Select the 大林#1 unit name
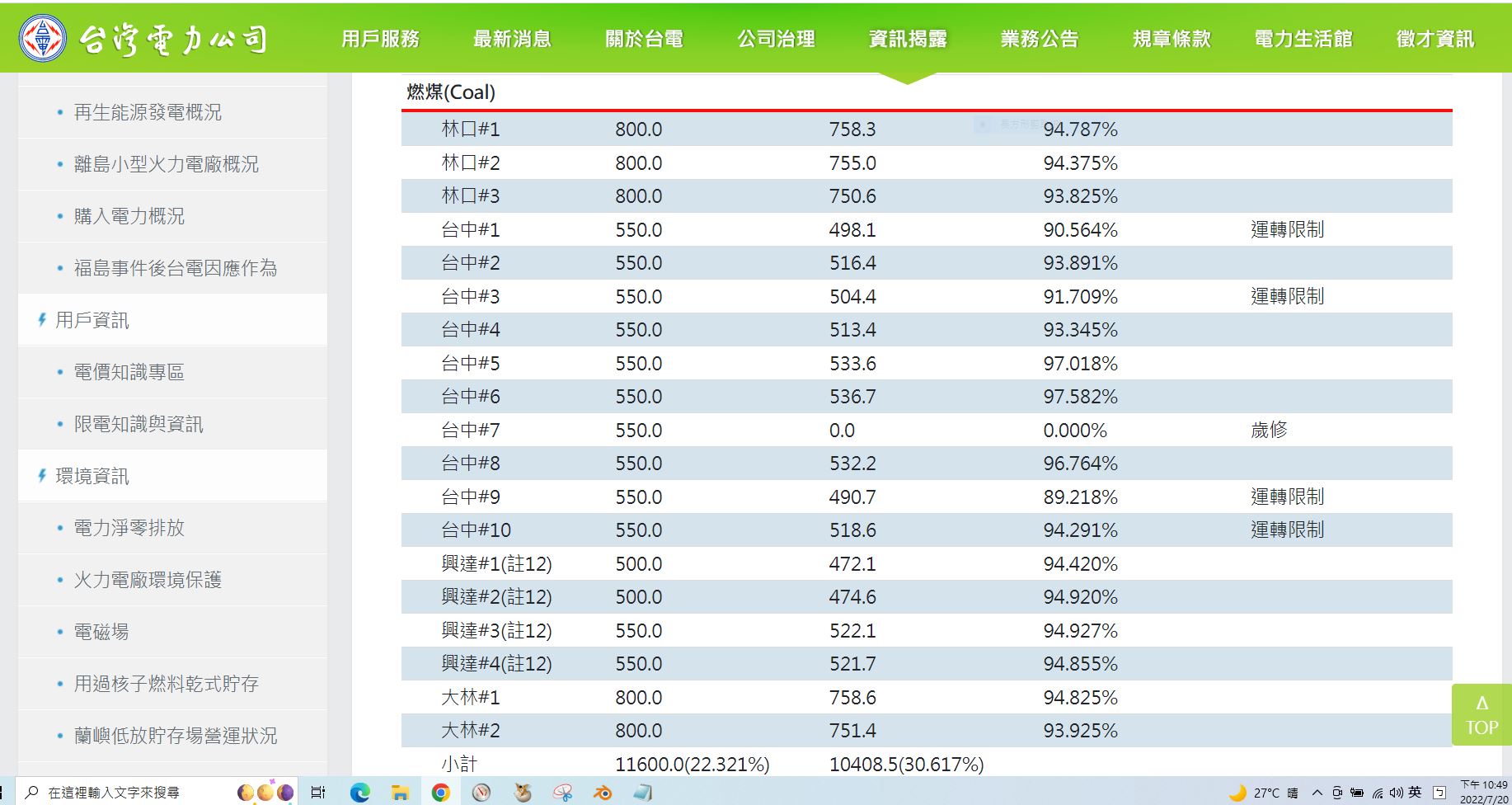 click(x=471, y=697)
